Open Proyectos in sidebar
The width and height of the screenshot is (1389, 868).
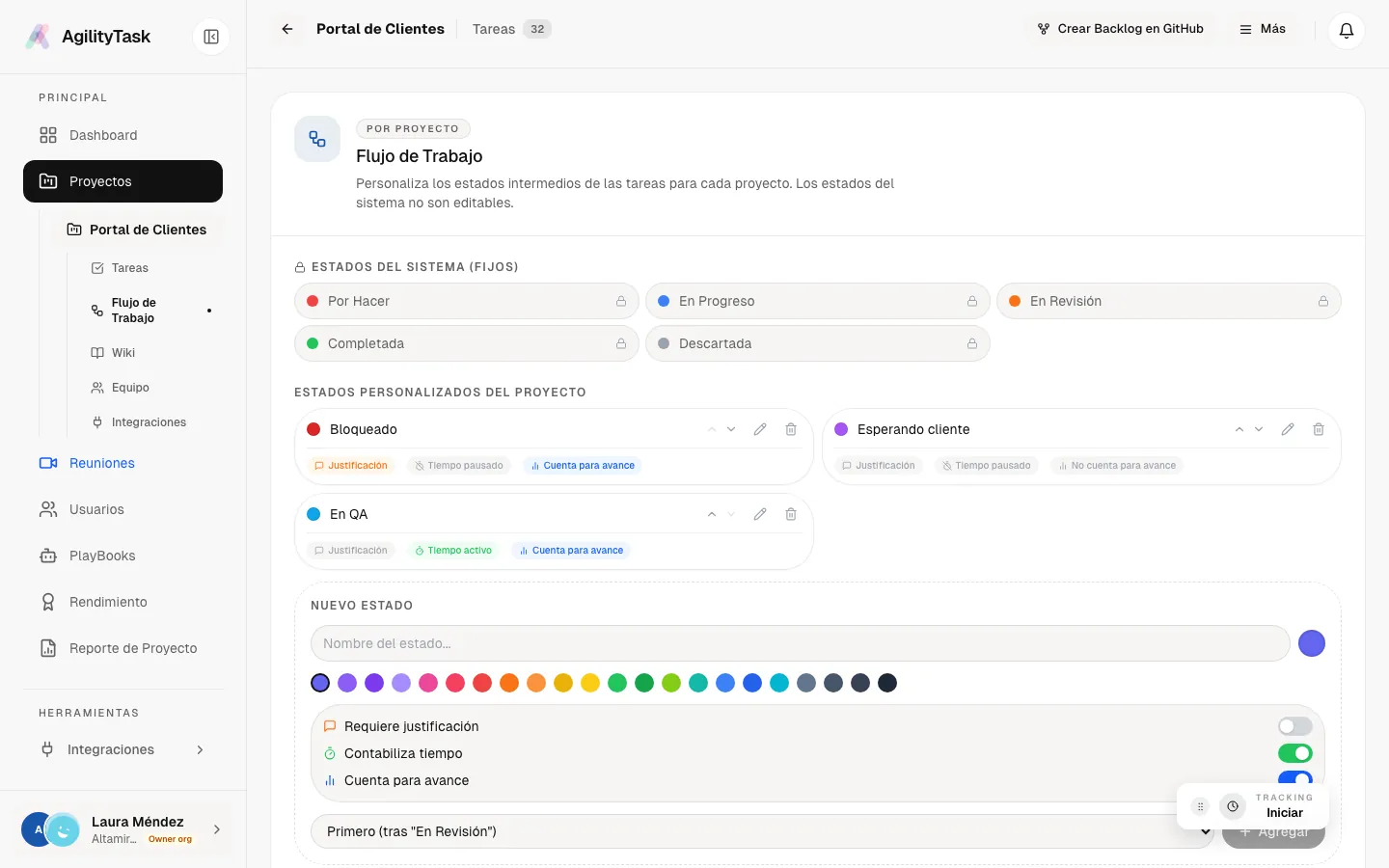tap(123, 181)
